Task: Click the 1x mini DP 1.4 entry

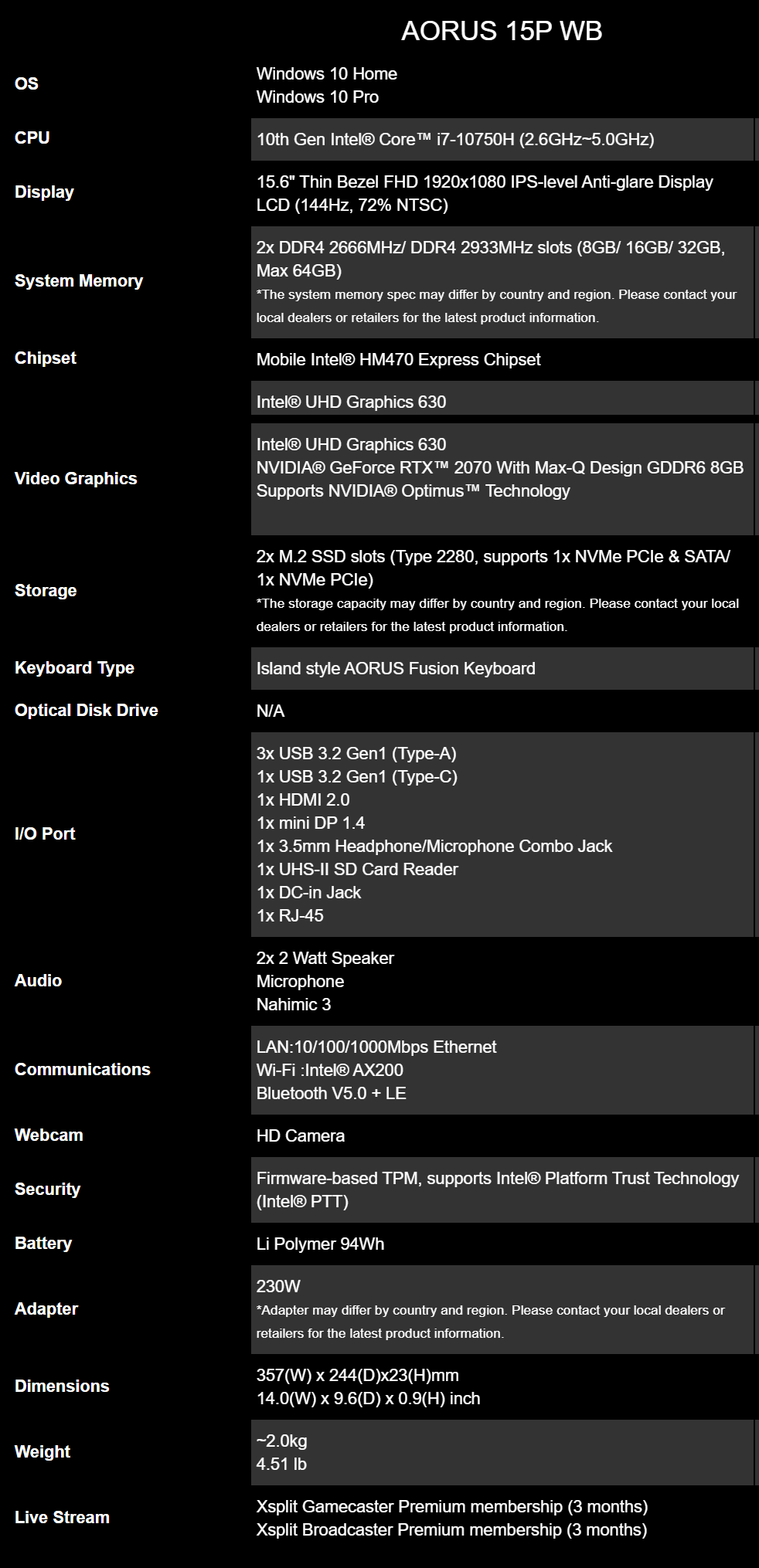Action: 311,823
